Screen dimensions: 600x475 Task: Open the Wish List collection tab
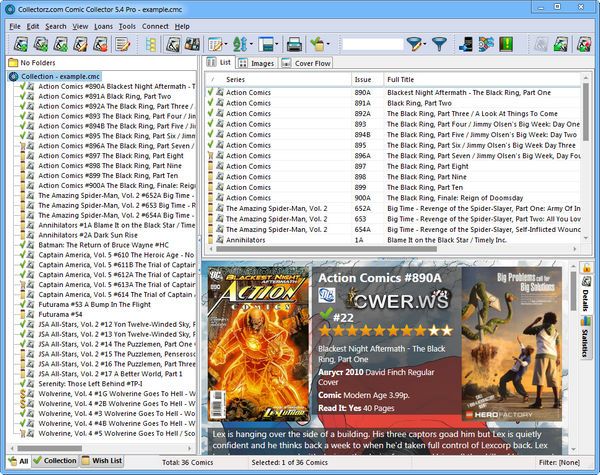(100, 461)
